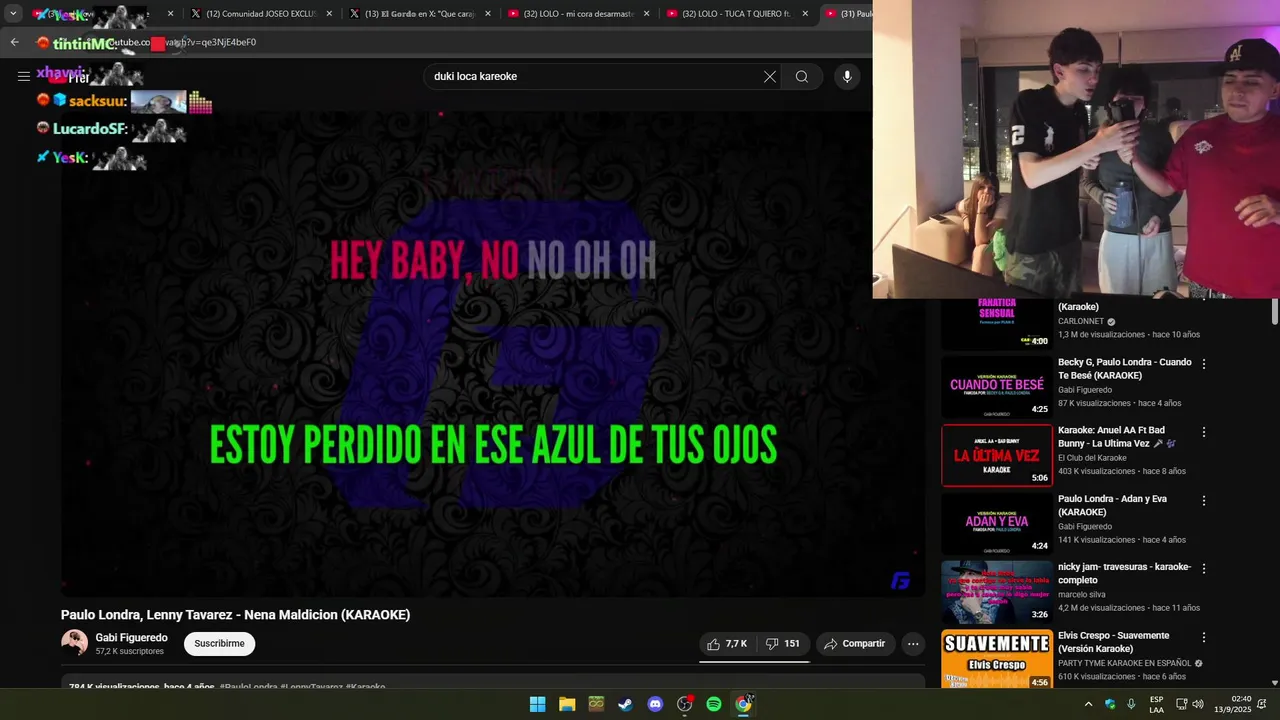1280x720 pixels.
Task: Dislike the video with thumbs down
Action: [x=783, y=644]
